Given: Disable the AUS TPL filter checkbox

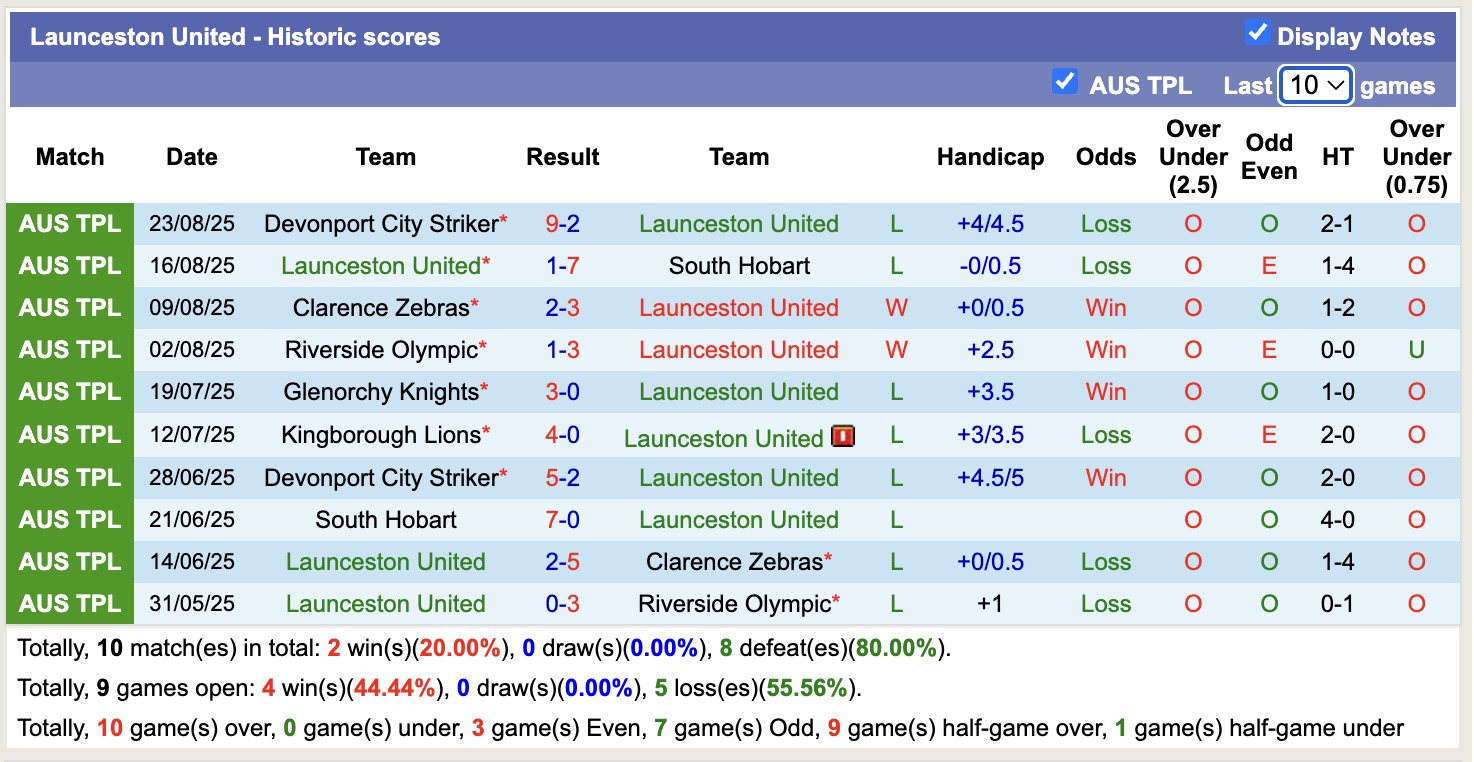Looking at the screenshot, I should [1065, 82].
